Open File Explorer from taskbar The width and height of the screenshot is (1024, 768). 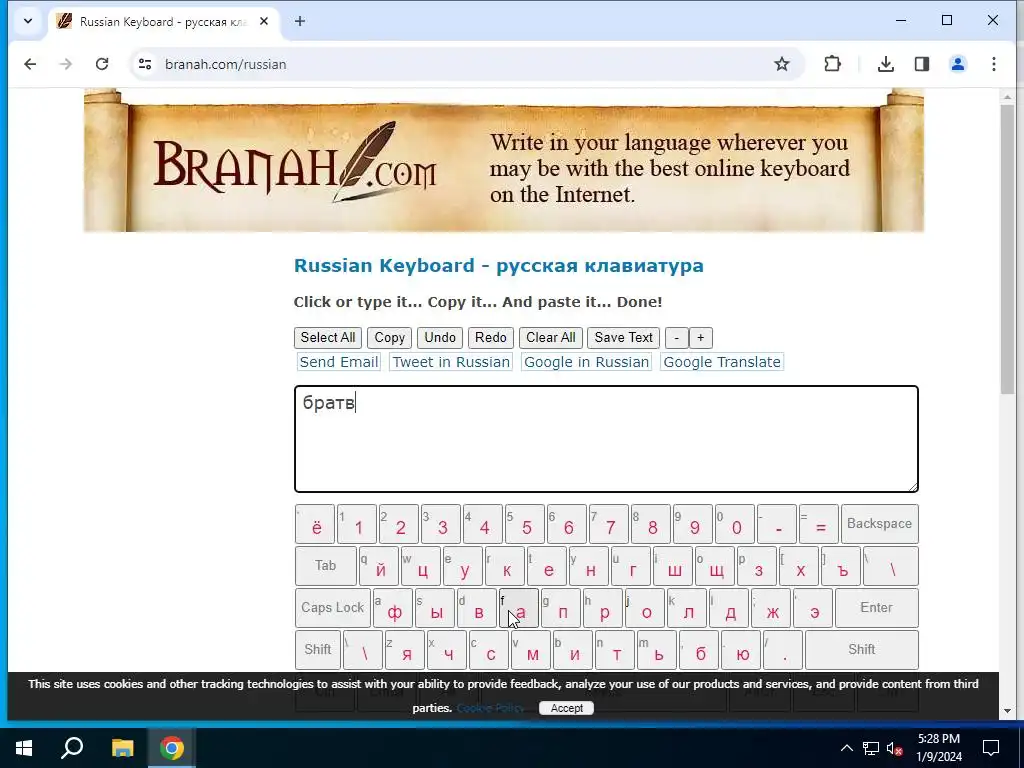pos(122,748)
